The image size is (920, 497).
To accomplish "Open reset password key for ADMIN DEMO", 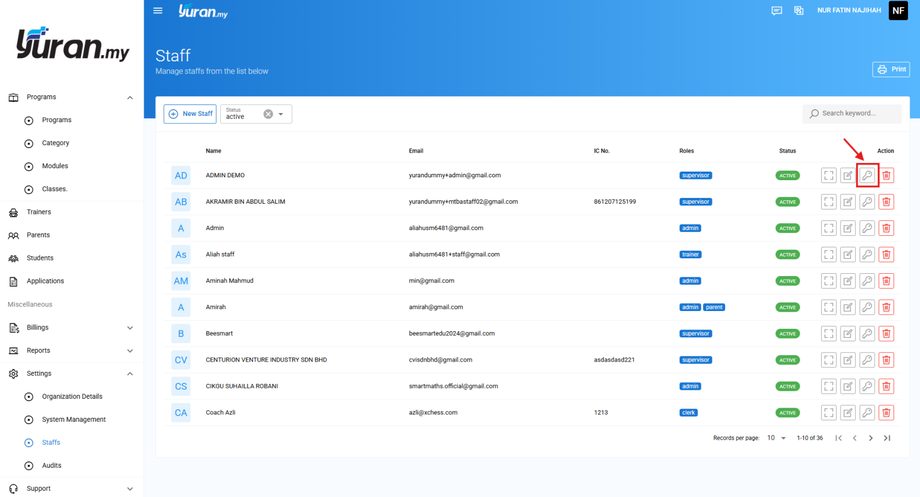I will (867, 175).
